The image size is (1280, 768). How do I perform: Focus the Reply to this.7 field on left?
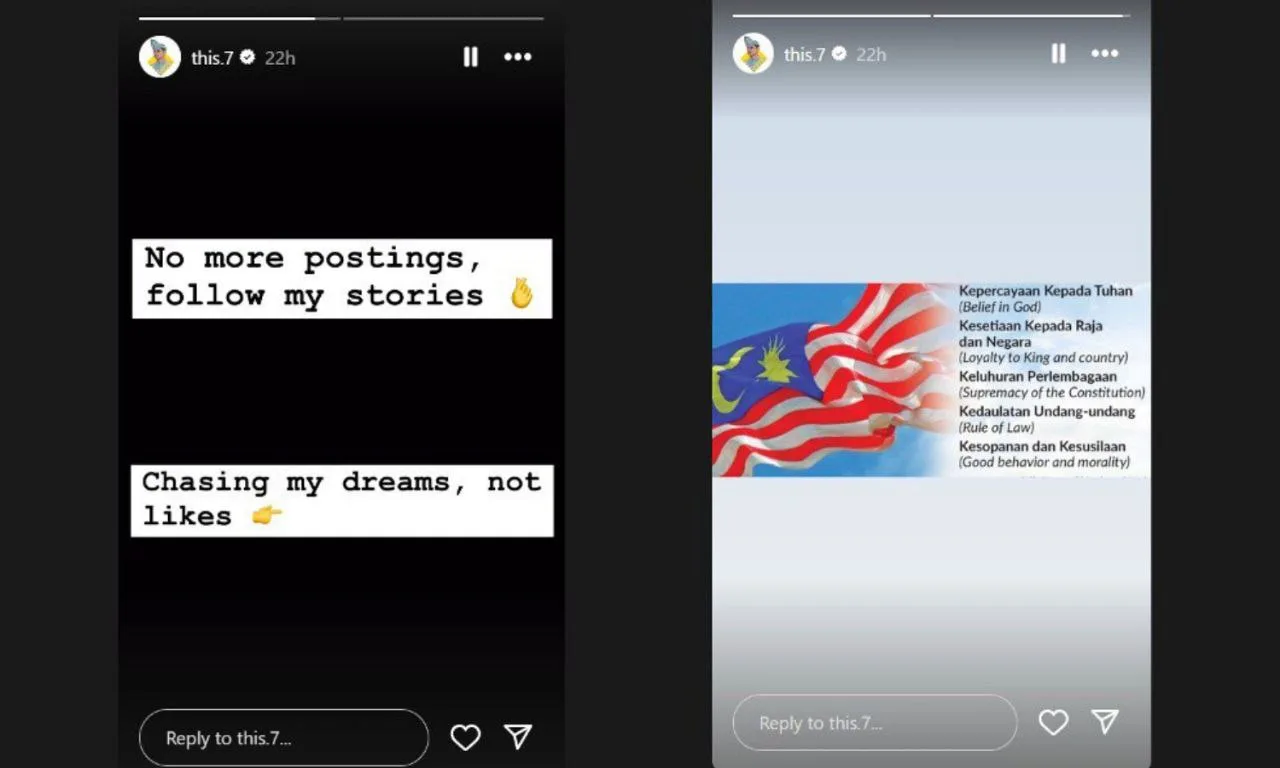tap(284, 738)
